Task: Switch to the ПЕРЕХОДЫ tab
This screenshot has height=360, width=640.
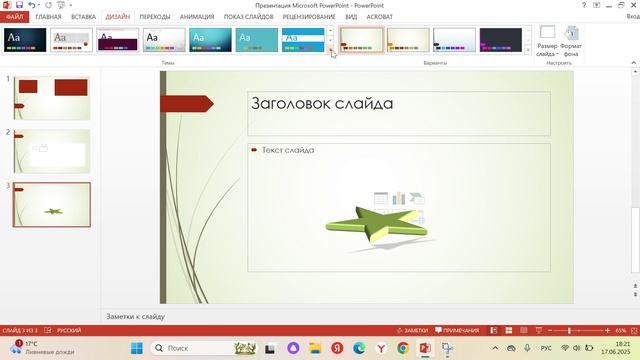Action: [155, 17]
